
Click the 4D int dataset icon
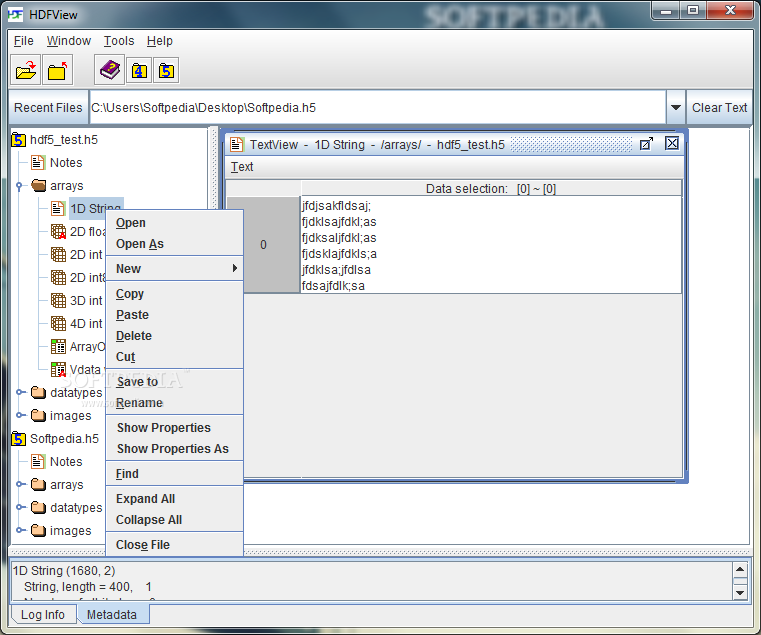click(x=58, y=323)
